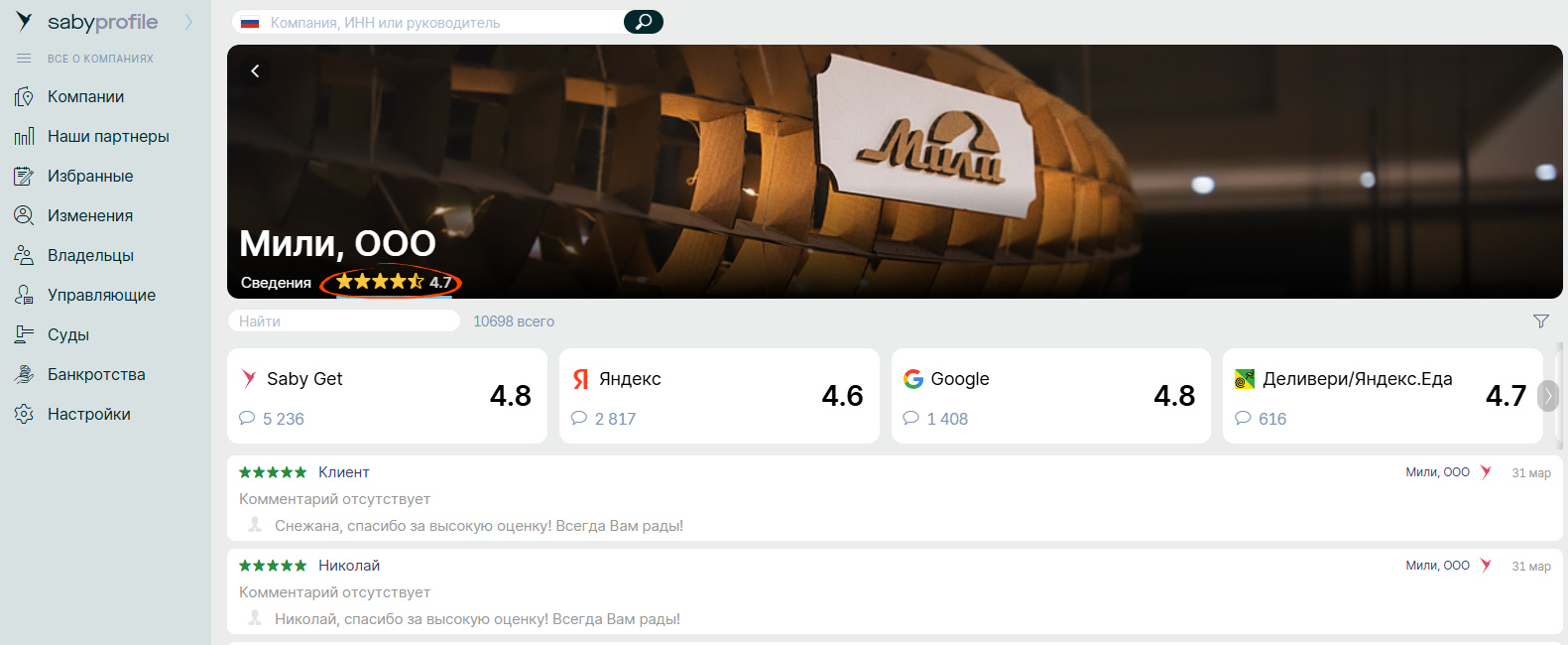The height and width of the screenshot is (645, 1568).
Task: Click five-star rating in Клиент review
Action: point(273,472)
